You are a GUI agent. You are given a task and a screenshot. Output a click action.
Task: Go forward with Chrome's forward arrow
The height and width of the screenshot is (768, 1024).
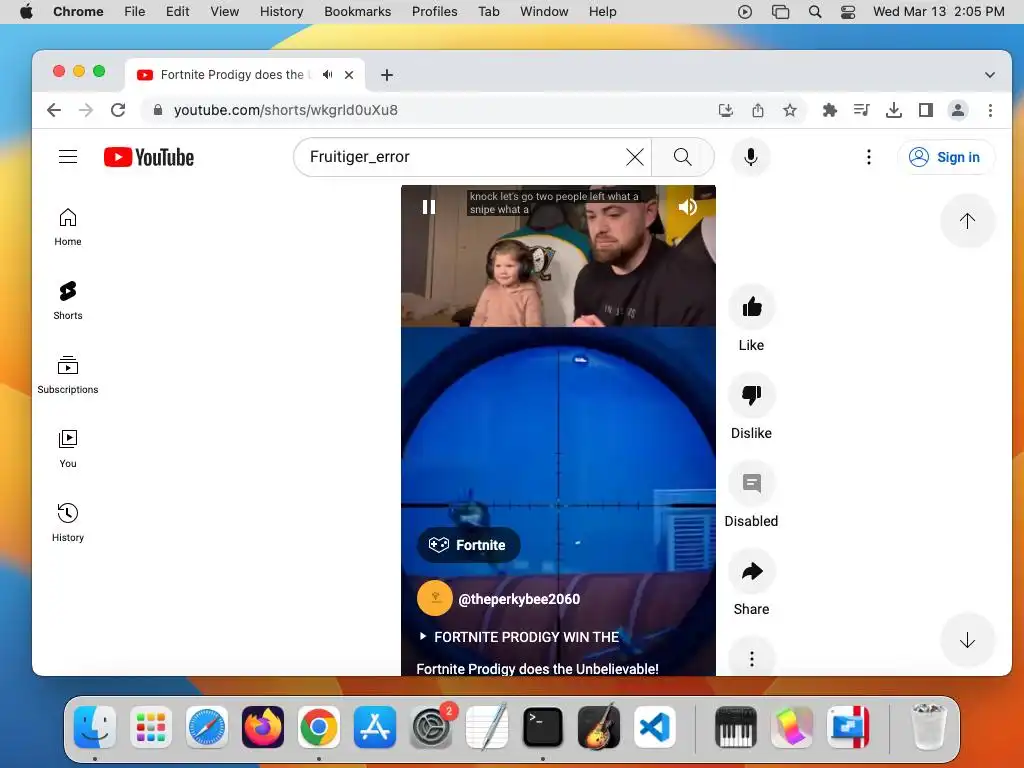(86, 110)
